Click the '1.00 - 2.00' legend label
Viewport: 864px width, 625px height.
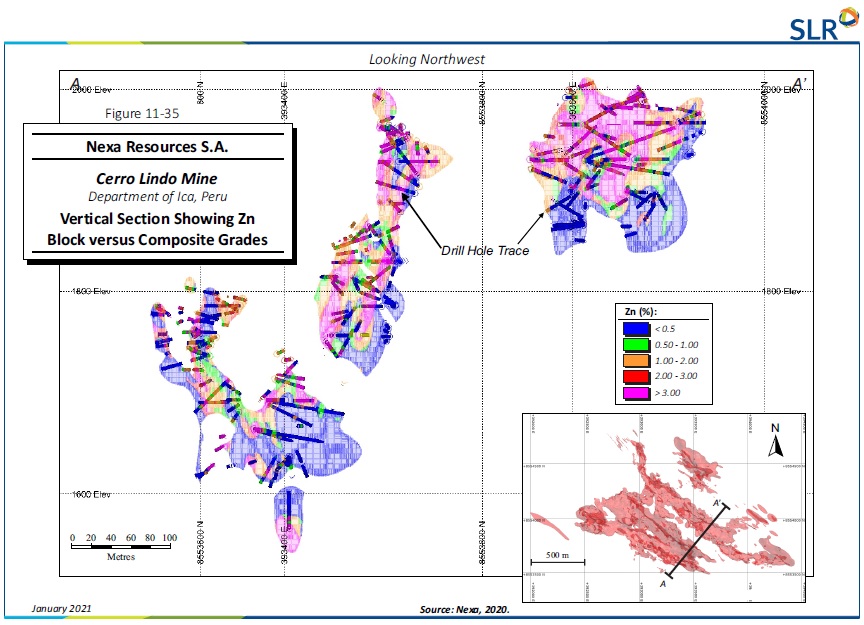676,361
